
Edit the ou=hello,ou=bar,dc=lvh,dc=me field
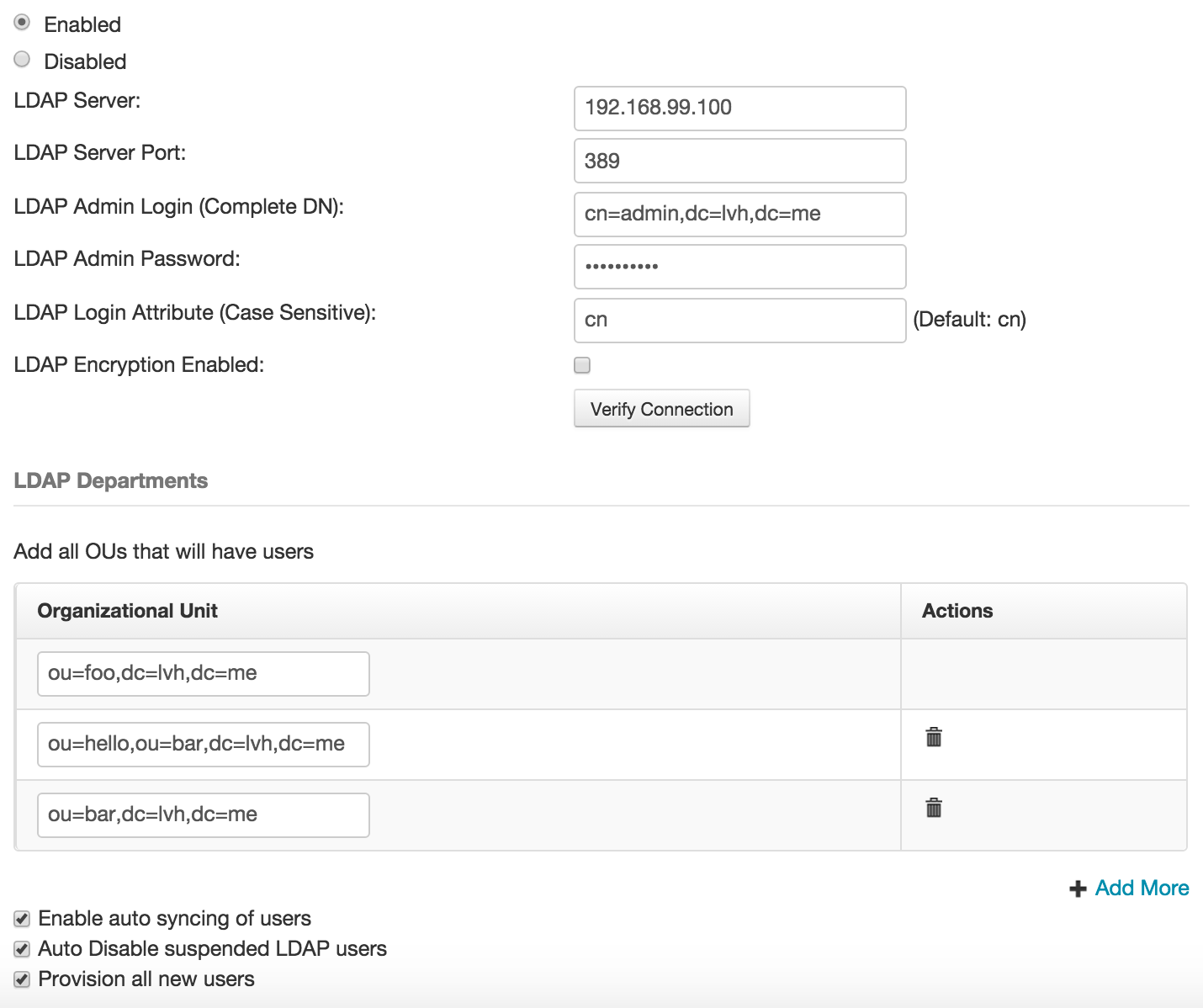point(202,744)
